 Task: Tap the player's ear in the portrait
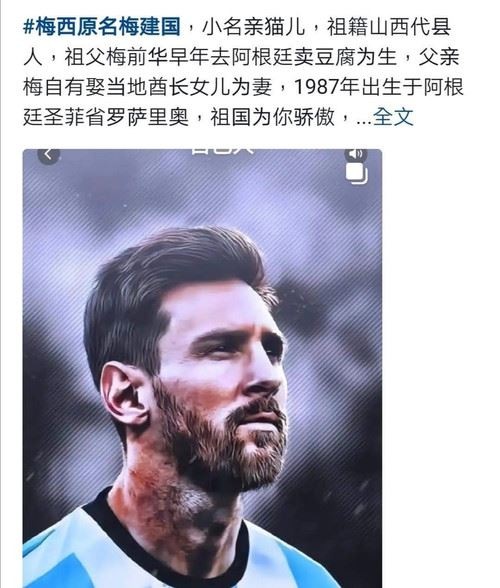pyautogui.click(x=126, y=394)
